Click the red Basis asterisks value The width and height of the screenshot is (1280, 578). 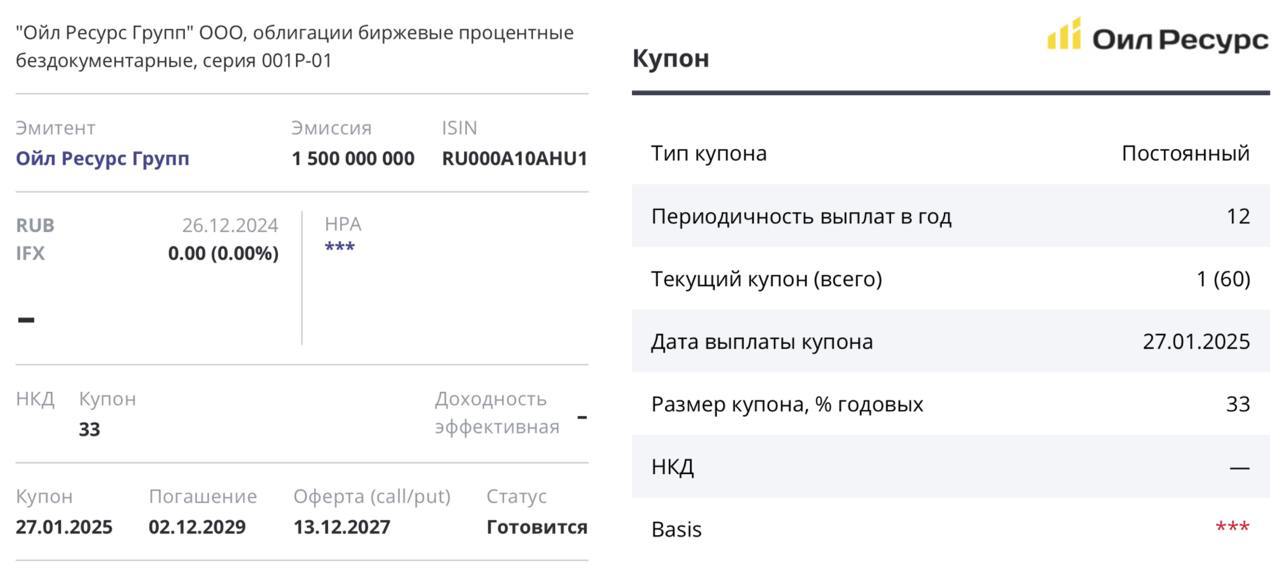click(x=1232, y=528)
